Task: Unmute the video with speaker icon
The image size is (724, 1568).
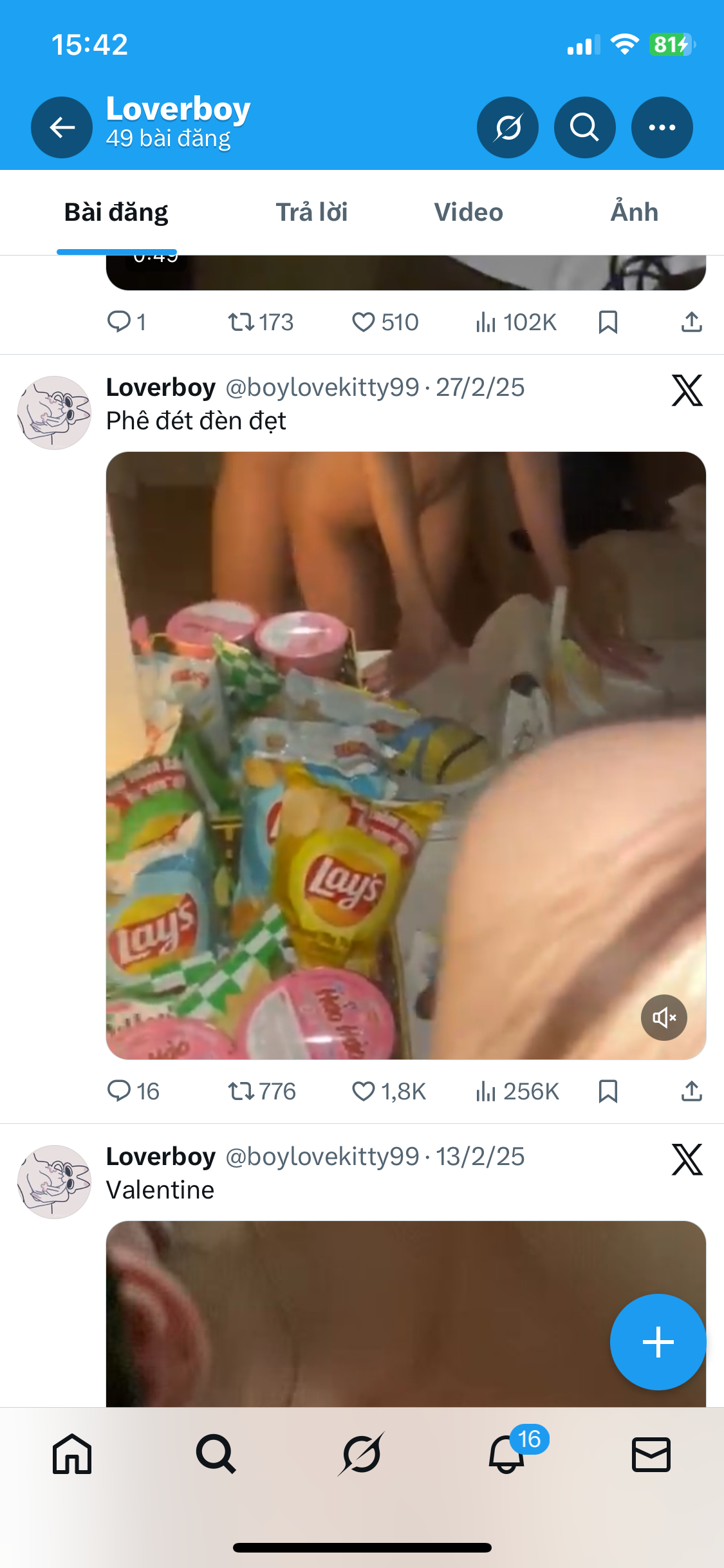Action: [x=664, y=1018]
